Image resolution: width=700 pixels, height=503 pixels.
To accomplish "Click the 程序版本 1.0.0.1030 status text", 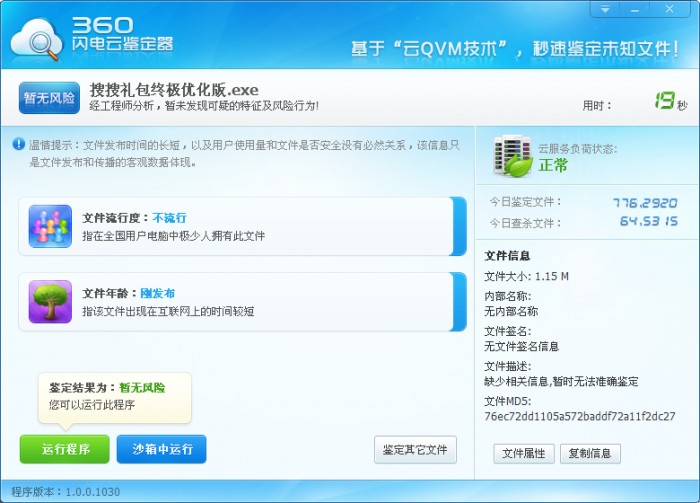I will [66, 492].
